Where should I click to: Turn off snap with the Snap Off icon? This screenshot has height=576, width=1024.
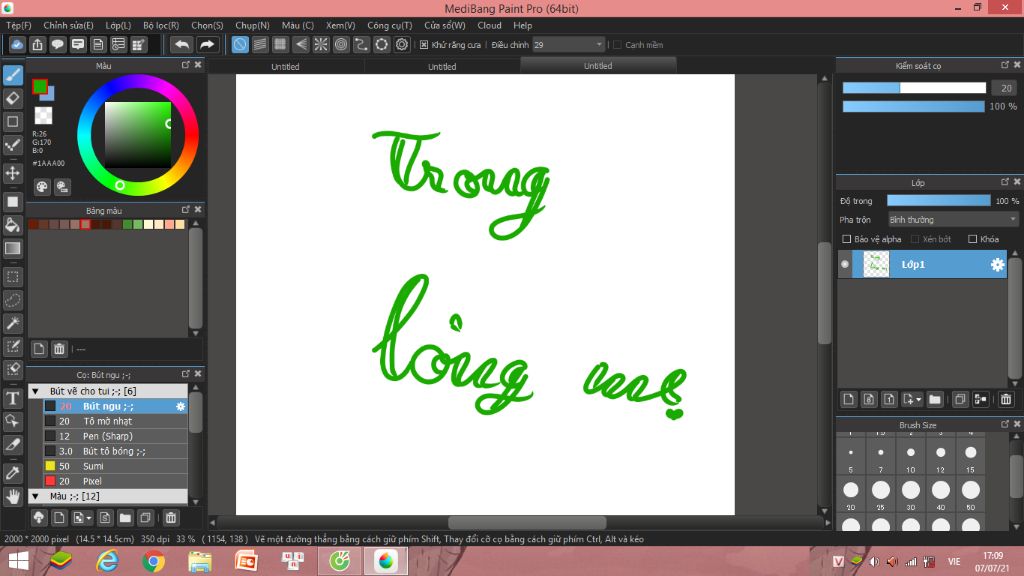(240, 44)
